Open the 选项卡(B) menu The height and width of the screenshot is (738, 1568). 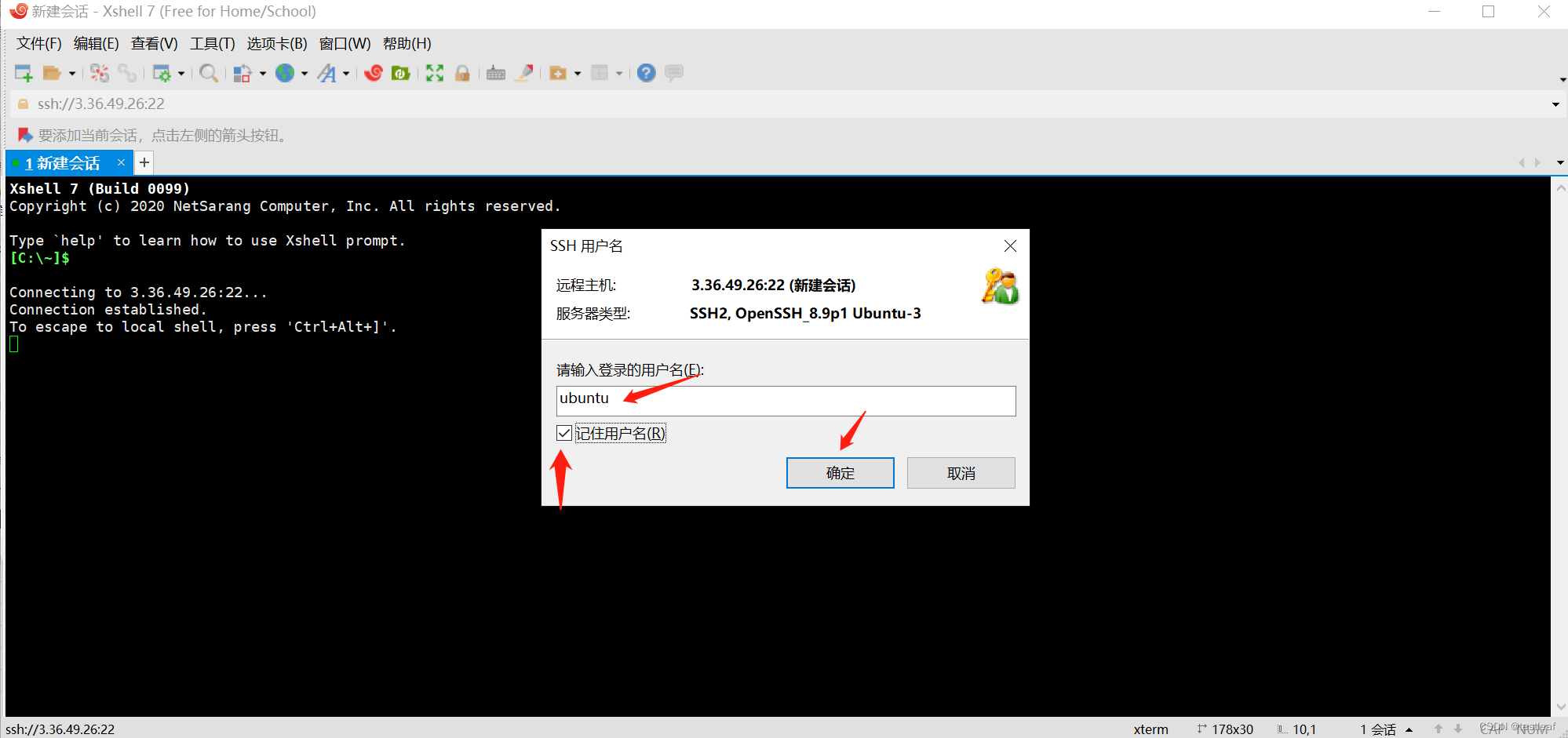pyautogui.click(x=277, y=43)
